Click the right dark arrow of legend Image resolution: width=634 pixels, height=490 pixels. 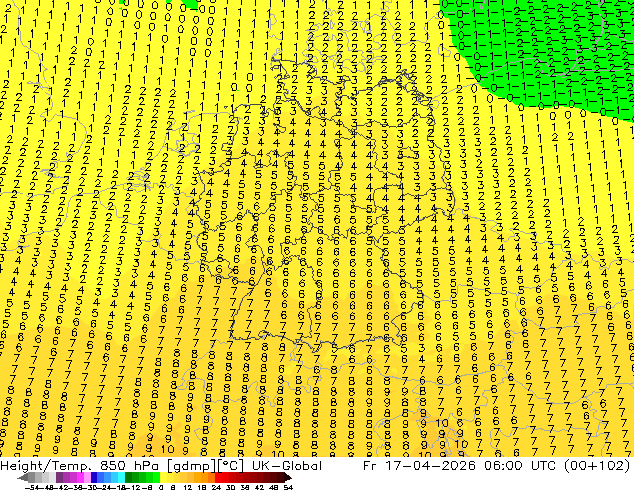[x=288, y=477]
